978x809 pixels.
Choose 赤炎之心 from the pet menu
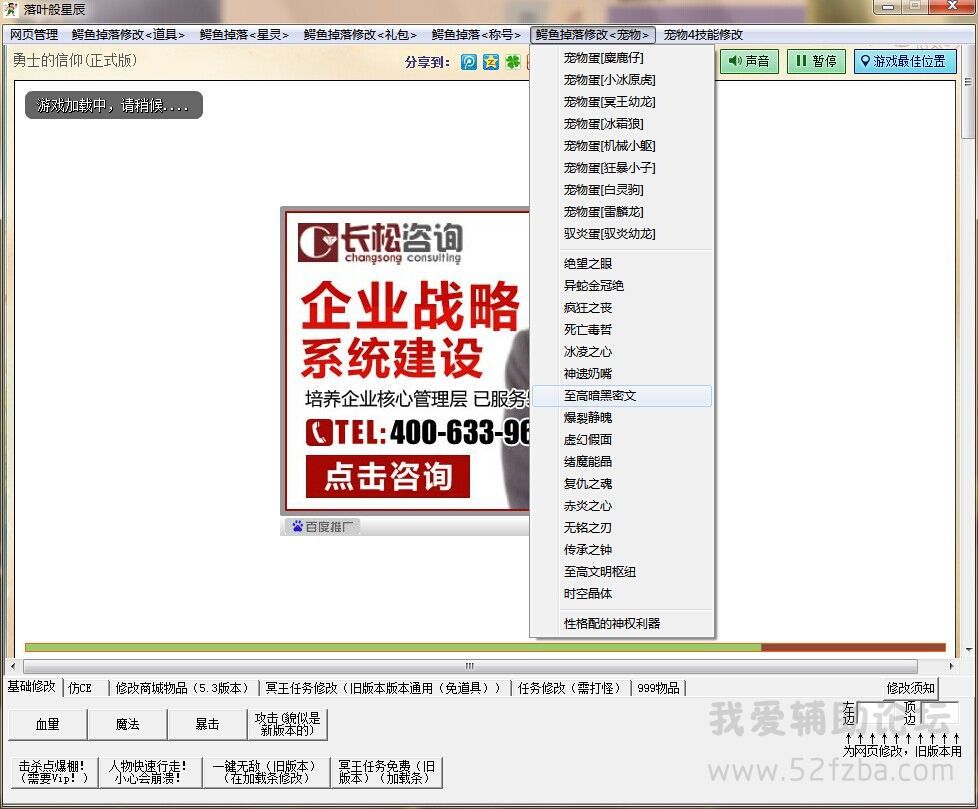(x=621, y=505)
